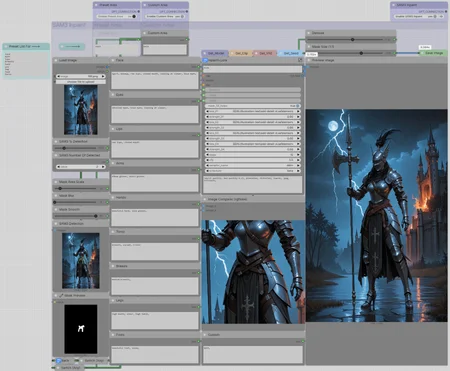
Task: Collapse the Hands node via its title dot
Action: [x=113, y=197]
